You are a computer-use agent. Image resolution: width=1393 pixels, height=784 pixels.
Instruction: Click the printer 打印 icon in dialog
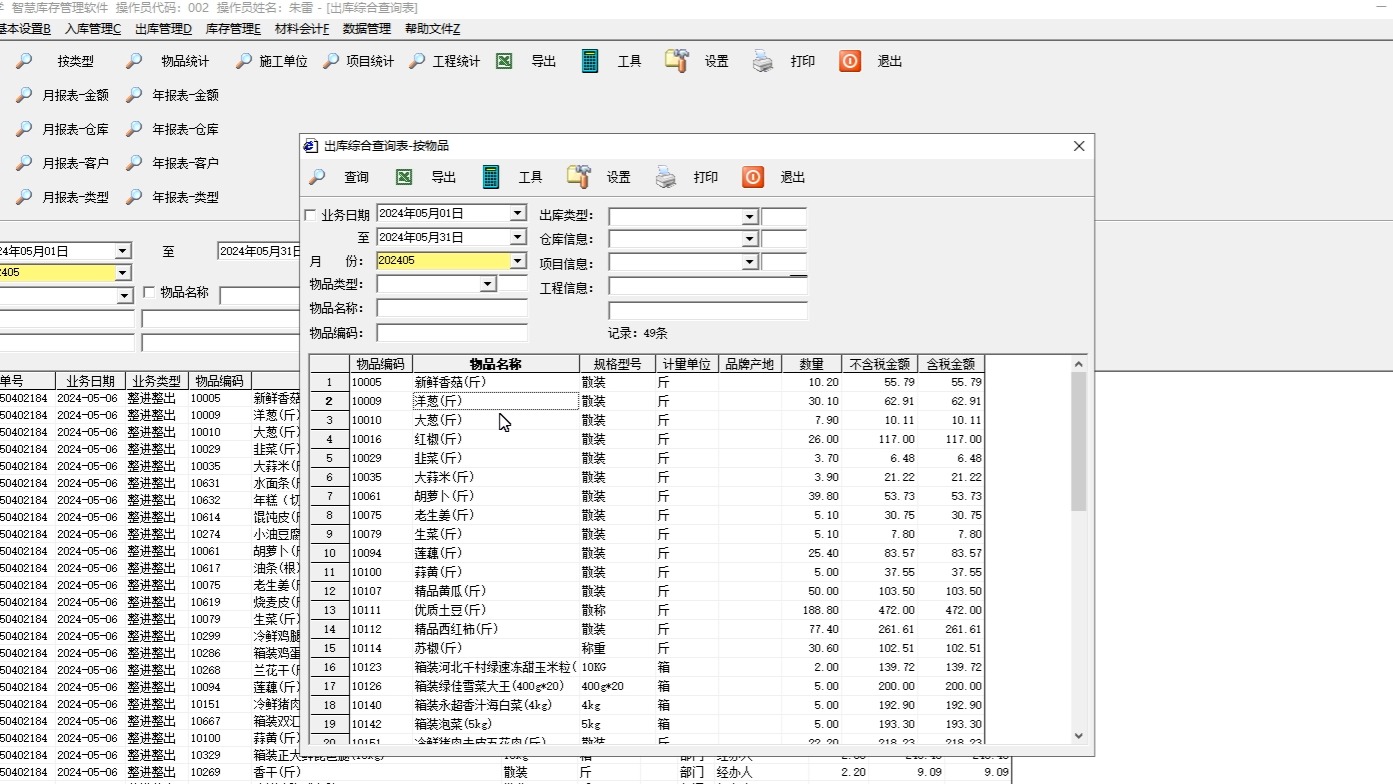pos(666,177)
